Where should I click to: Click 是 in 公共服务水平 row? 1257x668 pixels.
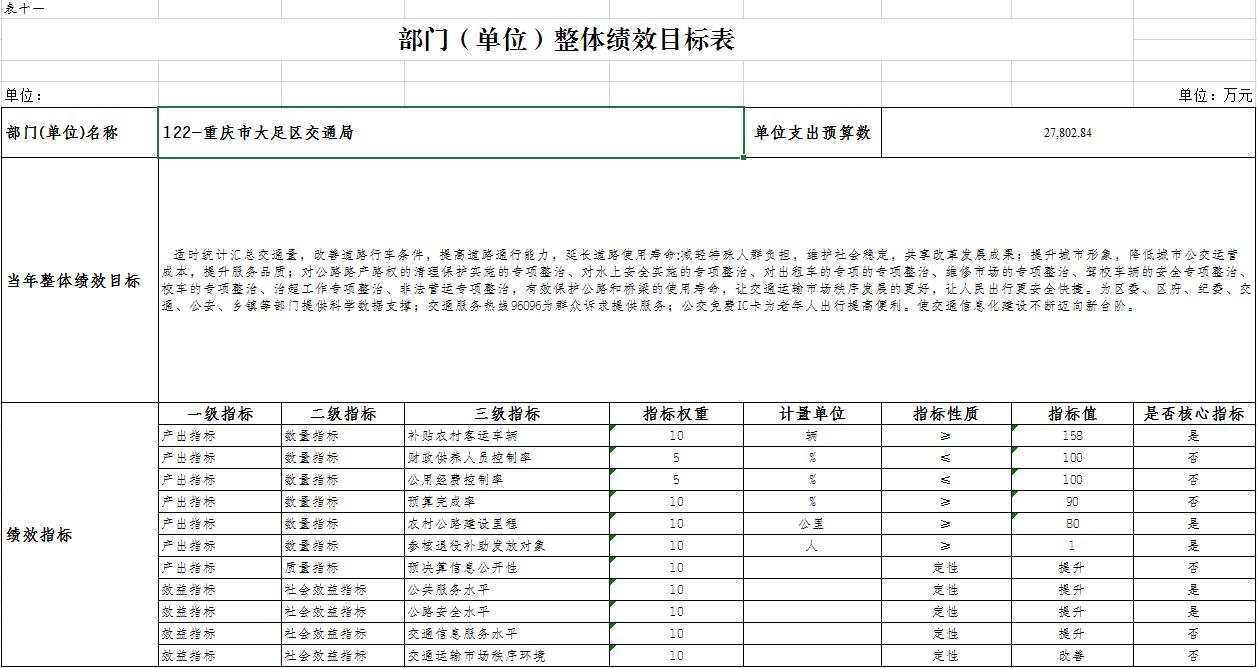coord(1194,590)
